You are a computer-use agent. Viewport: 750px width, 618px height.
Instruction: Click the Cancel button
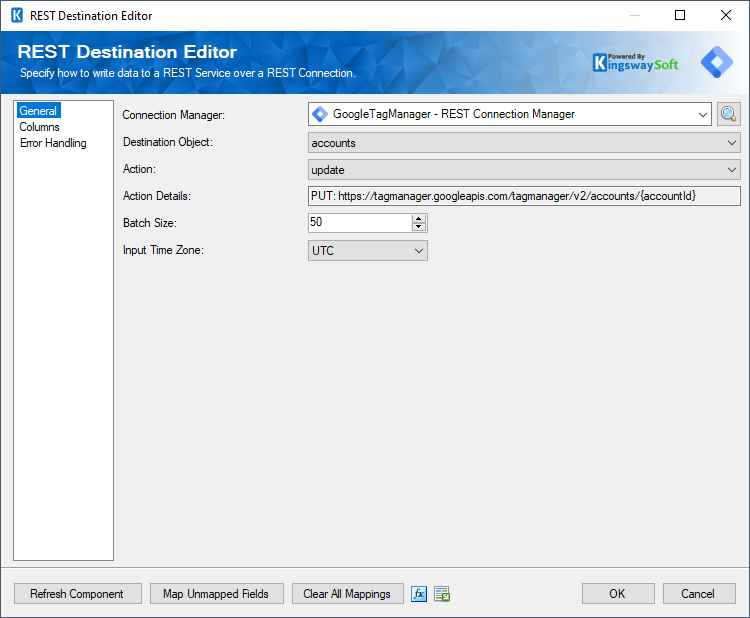click(699, 594)
